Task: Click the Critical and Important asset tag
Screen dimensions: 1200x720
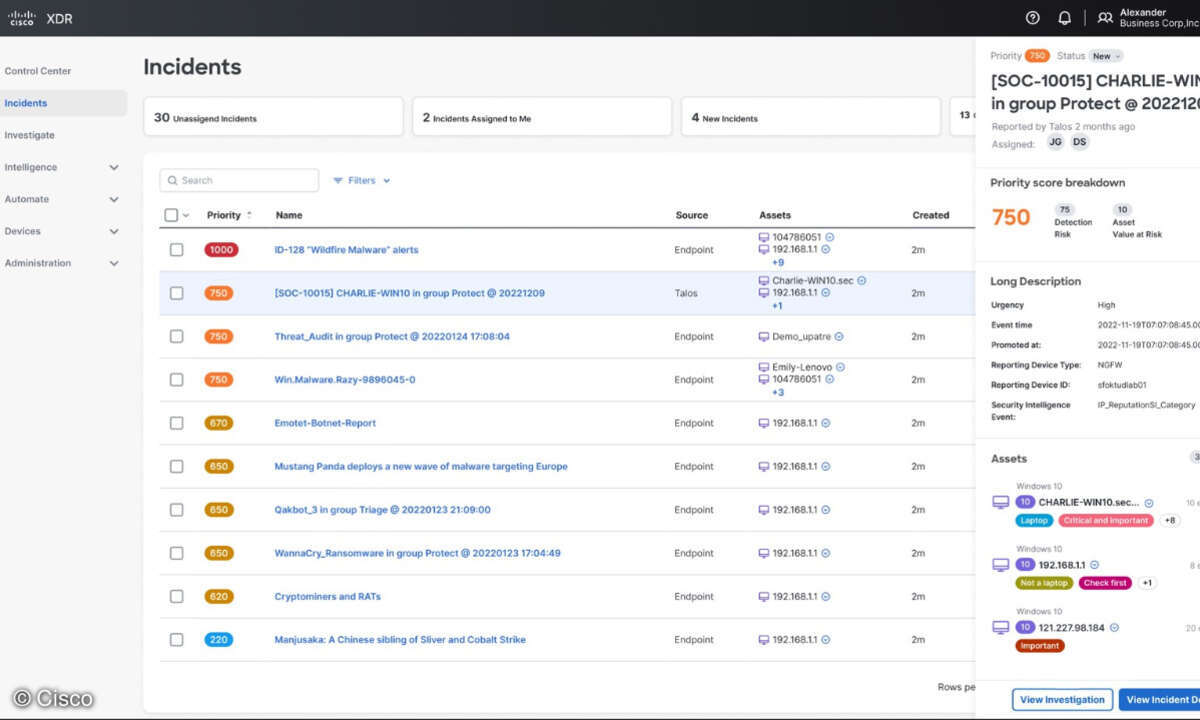Action: [1106, 521]
